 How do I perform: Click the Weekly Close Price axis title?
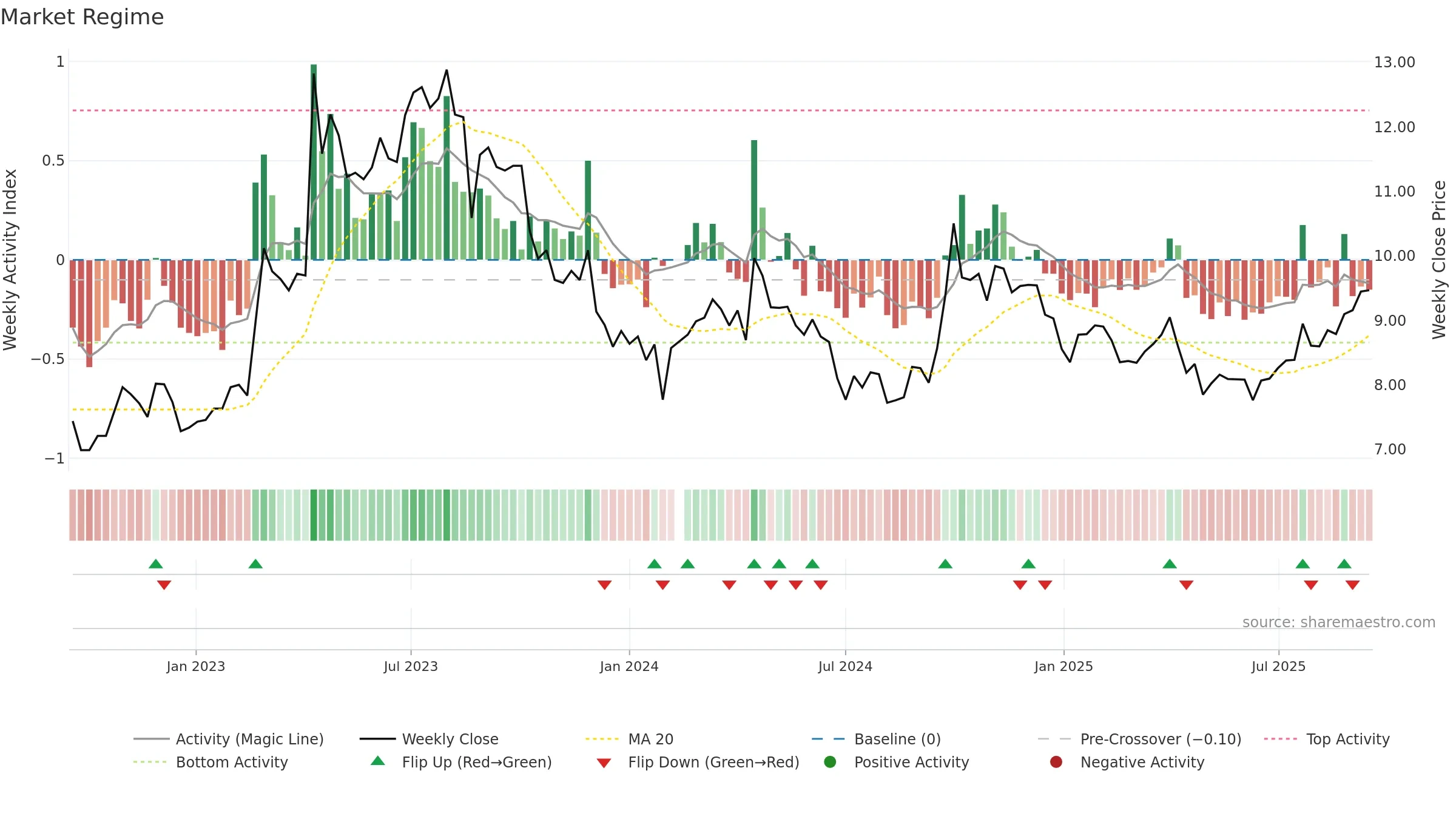(x=1439, y=260)
